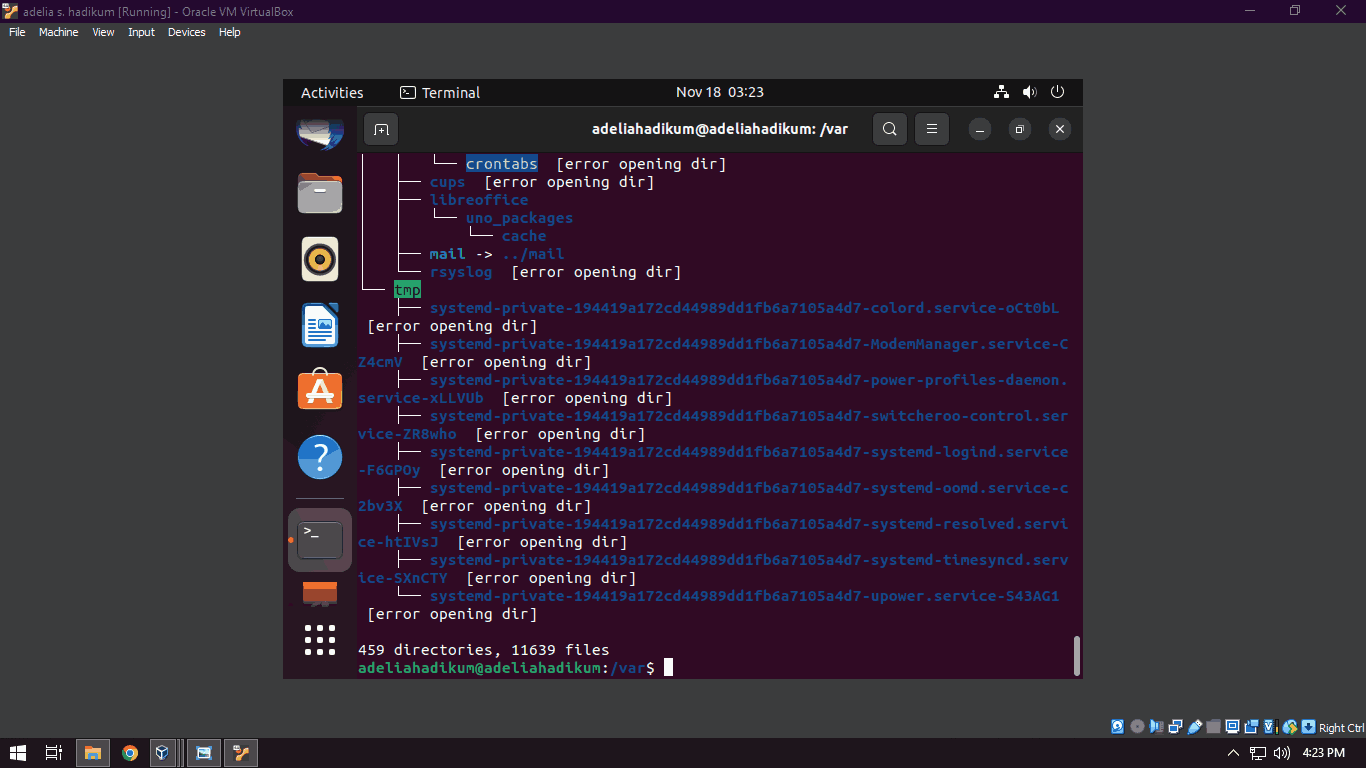Click the VirtualBox CPU virtualization indicator
The width and height of the screenshot is (1366, 768).
[x=1271, y=727]
